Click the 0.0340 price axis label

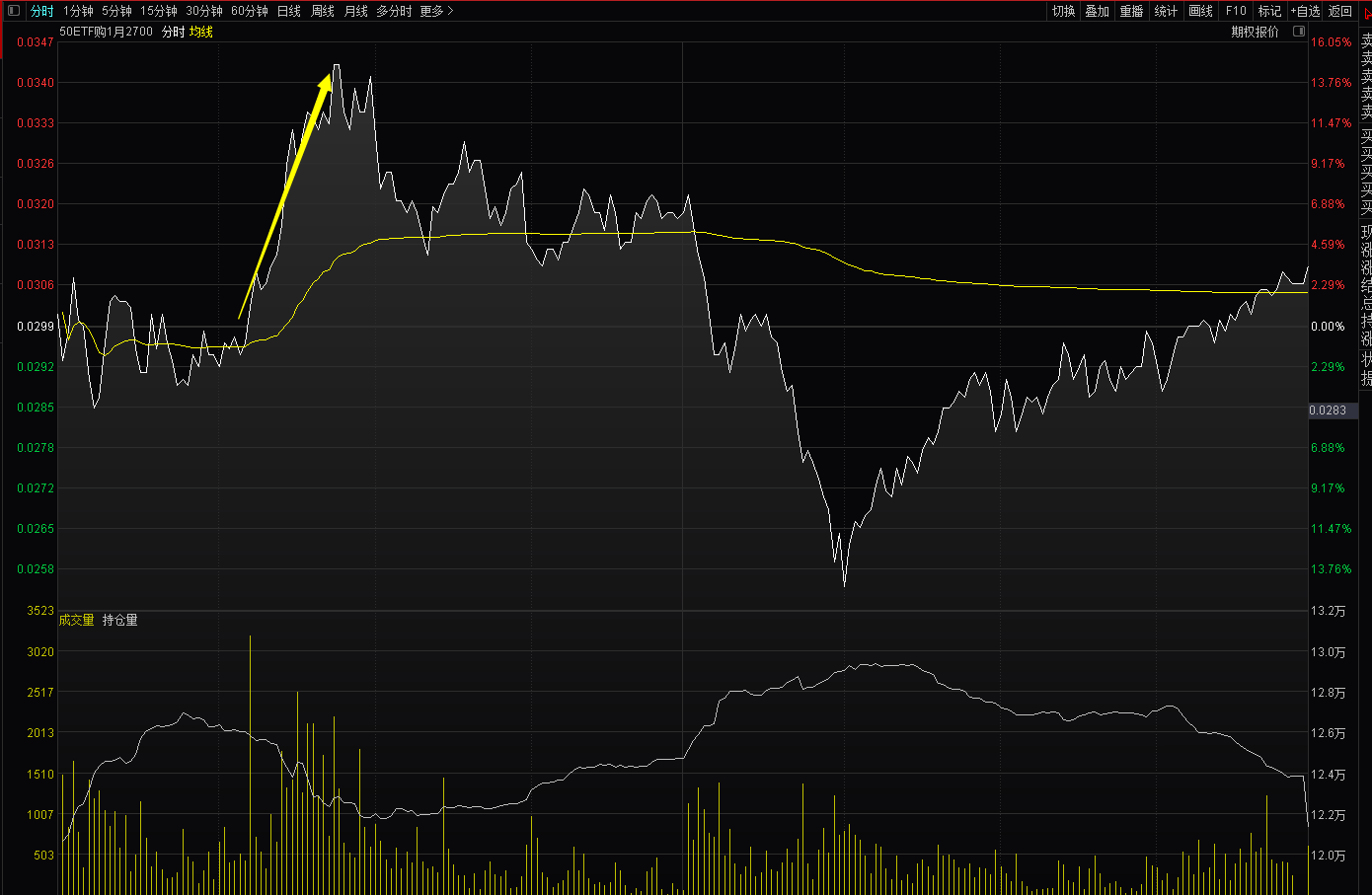tap(36, 83)
